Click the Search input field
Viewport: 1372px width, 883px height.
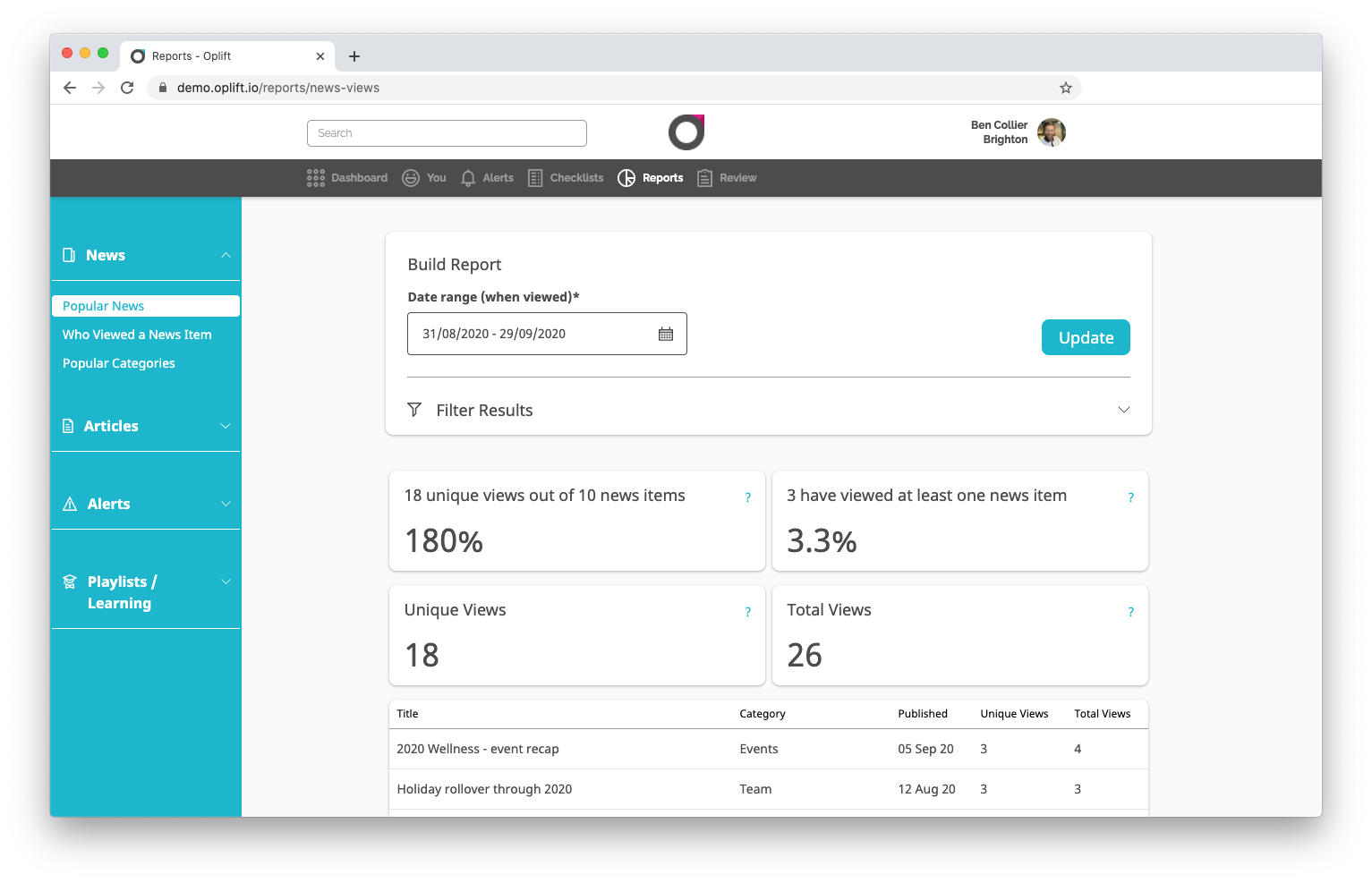click(447, 133)
